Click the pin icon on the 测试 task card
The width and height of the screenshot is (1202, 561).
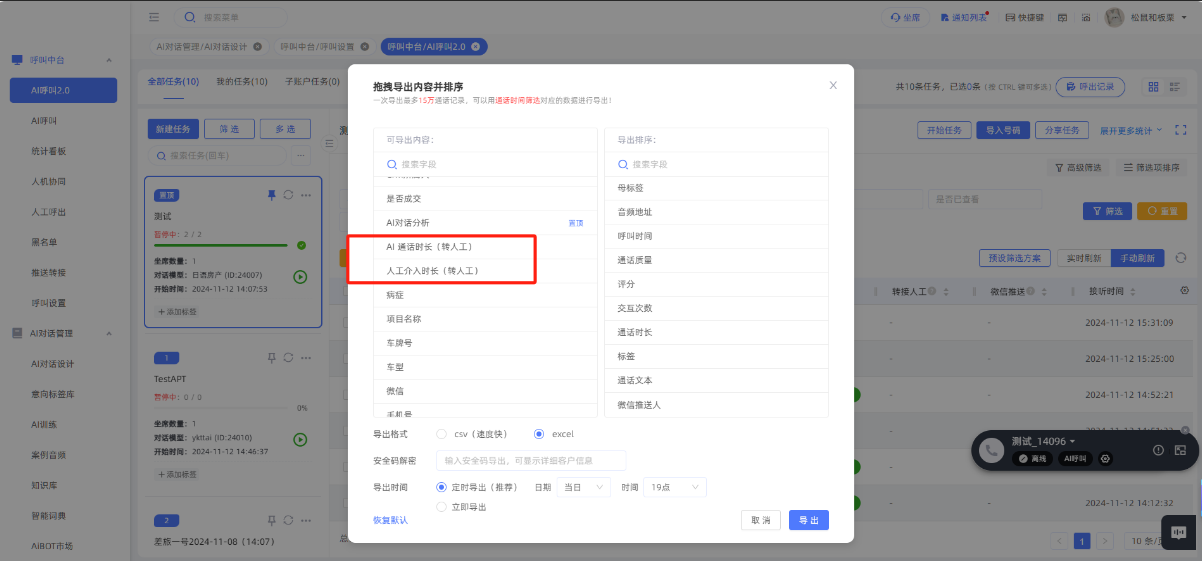271,194
